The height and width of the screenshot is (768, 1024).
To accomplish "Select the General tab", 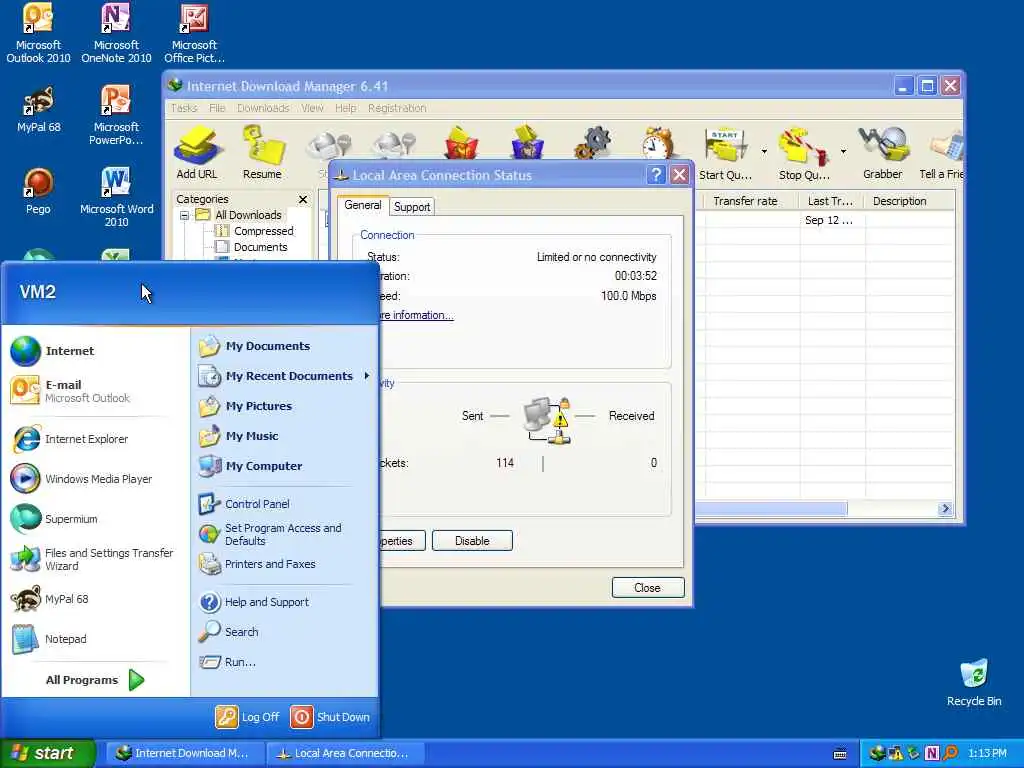I will coord(362,205).
